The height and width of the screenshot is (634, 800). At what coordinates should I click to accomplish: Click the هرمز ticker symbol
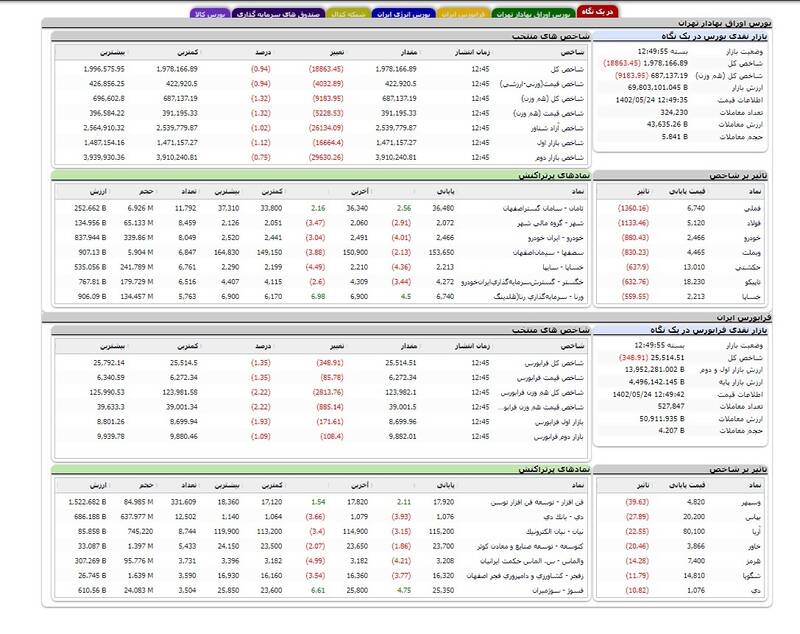click(x=755, y=561)
